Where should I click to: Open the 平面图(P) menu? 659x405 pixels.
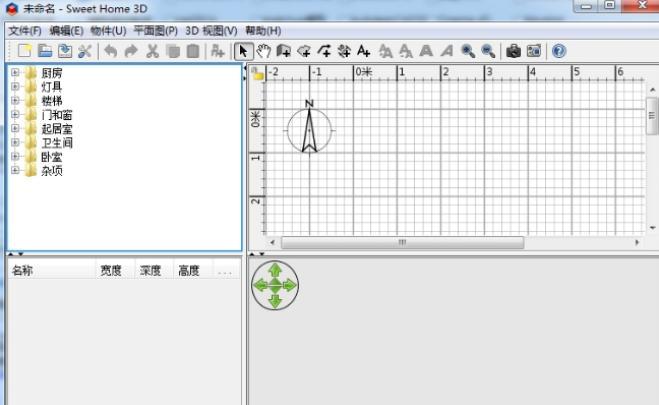point(156,31)
